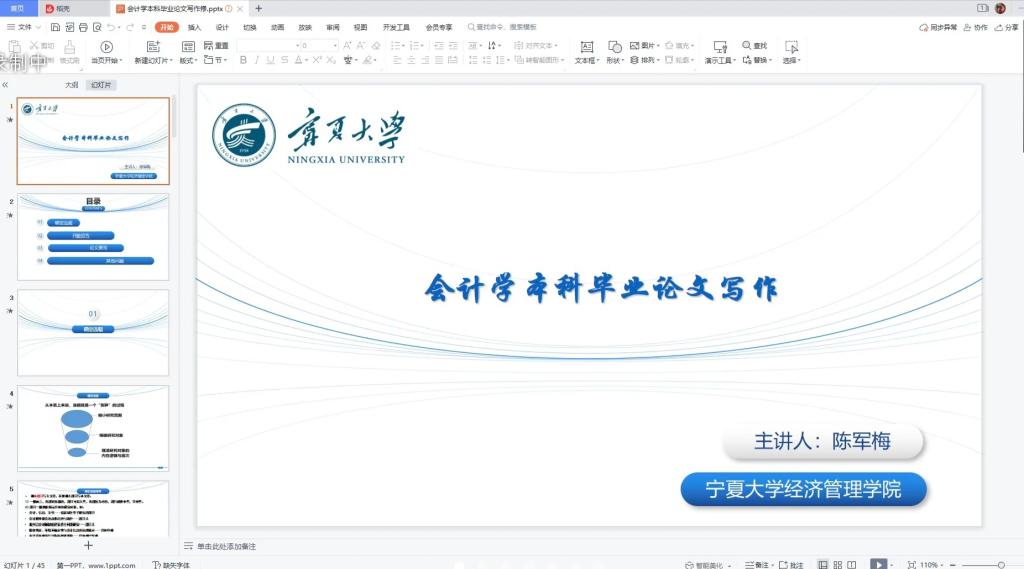The height and width of the screenshot is (569, 1024).
Task: Expand the 文件 menu dropdown
Action: point(24,27)
